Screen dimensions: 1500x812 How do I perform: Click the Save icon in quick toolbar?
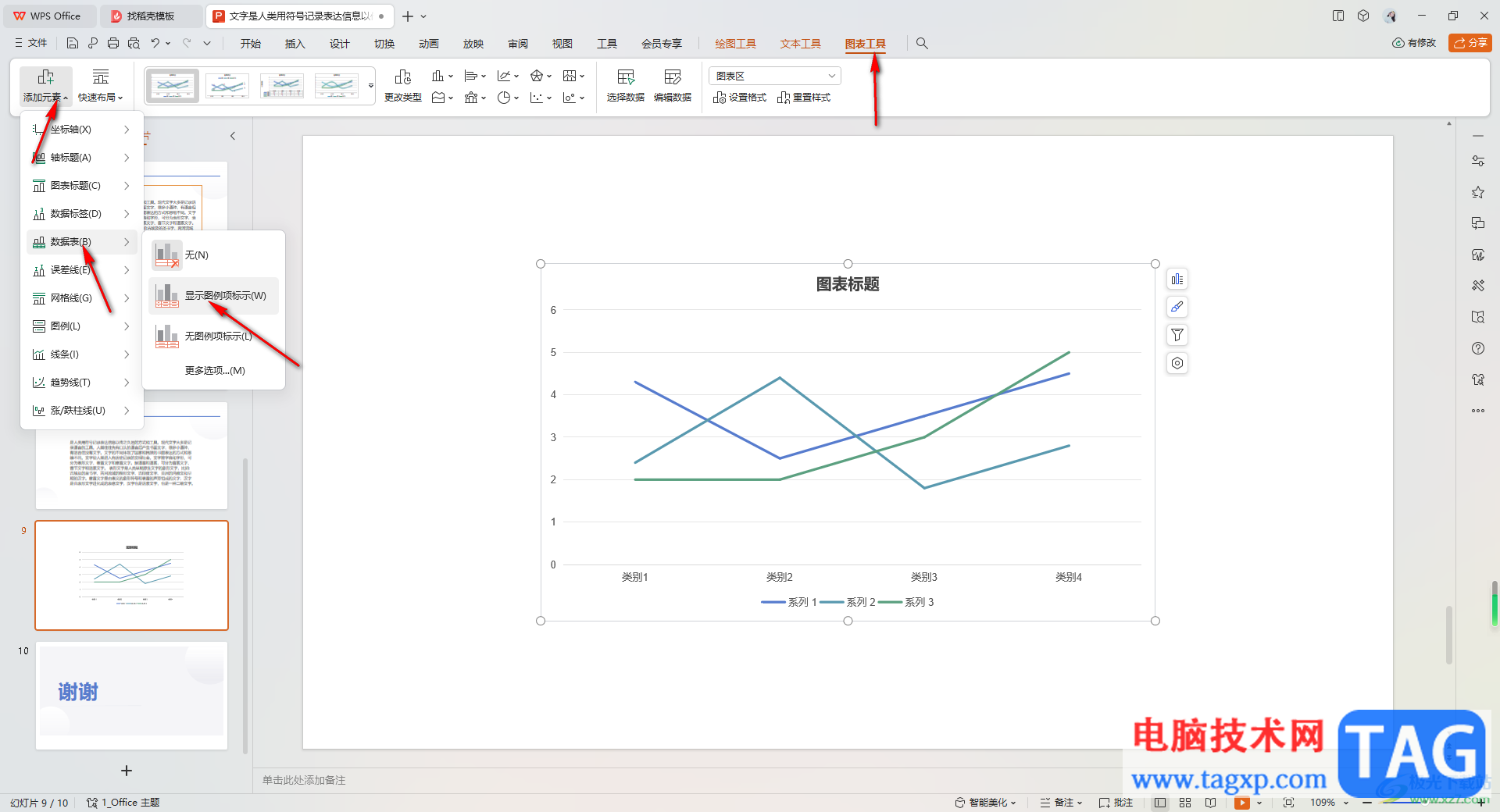73,44
